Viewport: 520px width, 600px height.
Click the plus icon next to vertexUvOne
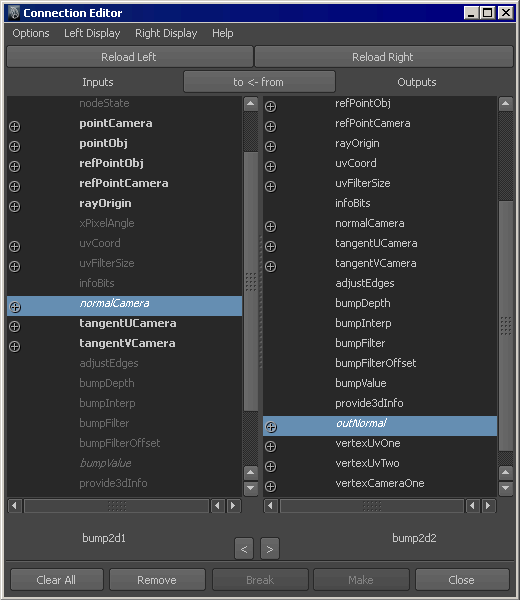[271, 447]
